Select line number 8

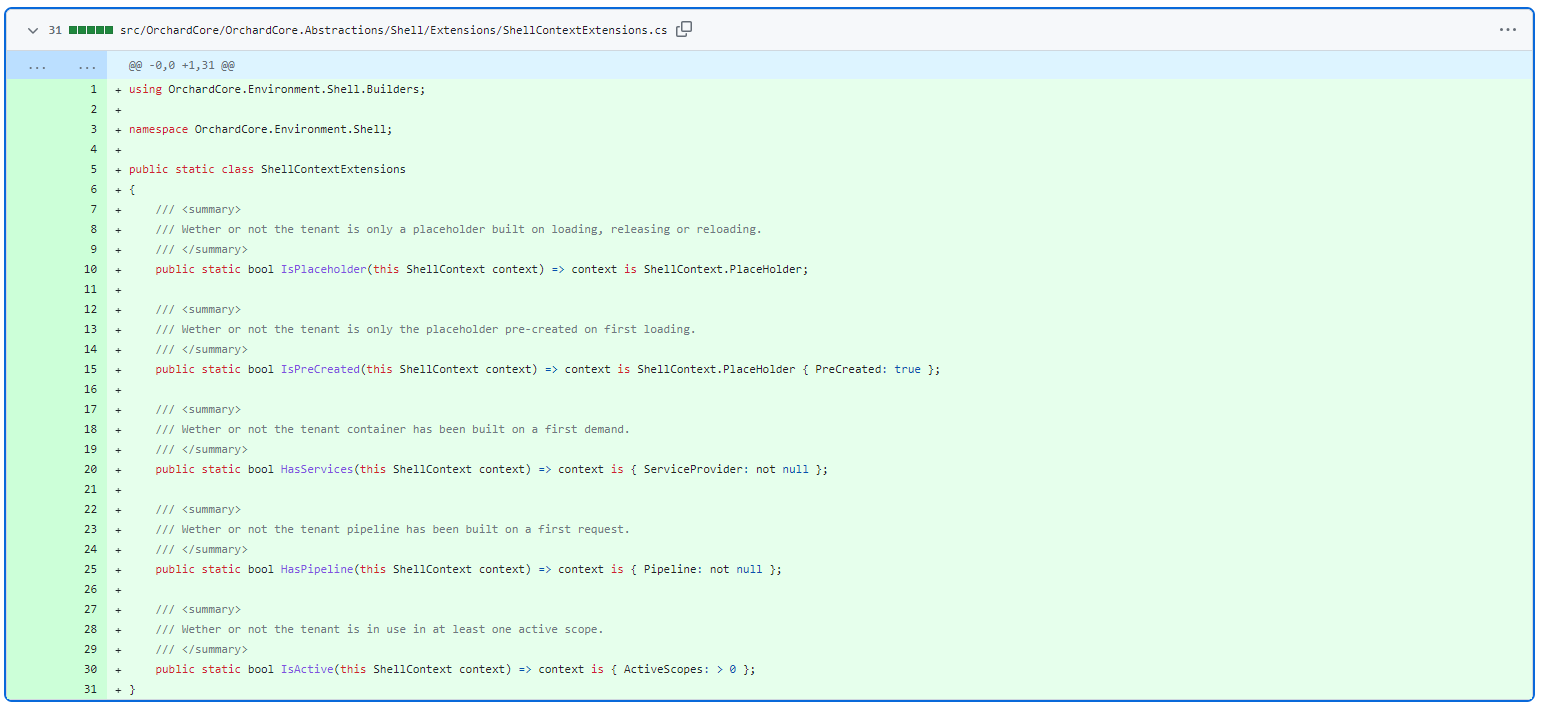click(93, 229)
